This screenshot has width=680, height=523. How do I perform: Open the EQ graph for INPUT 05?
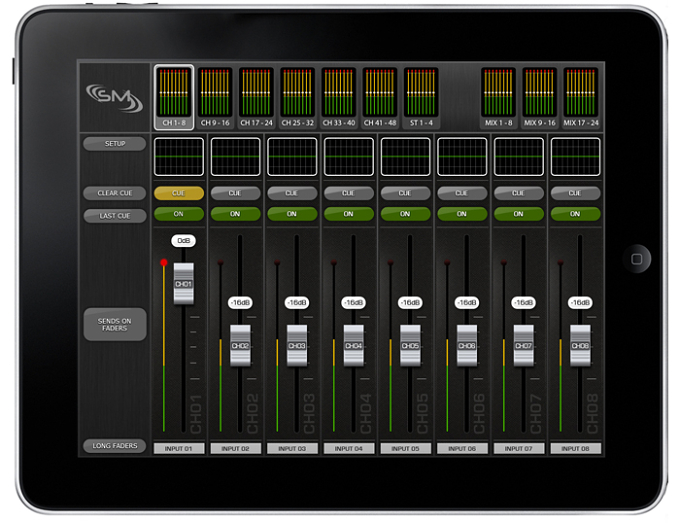tap(405, 157)
